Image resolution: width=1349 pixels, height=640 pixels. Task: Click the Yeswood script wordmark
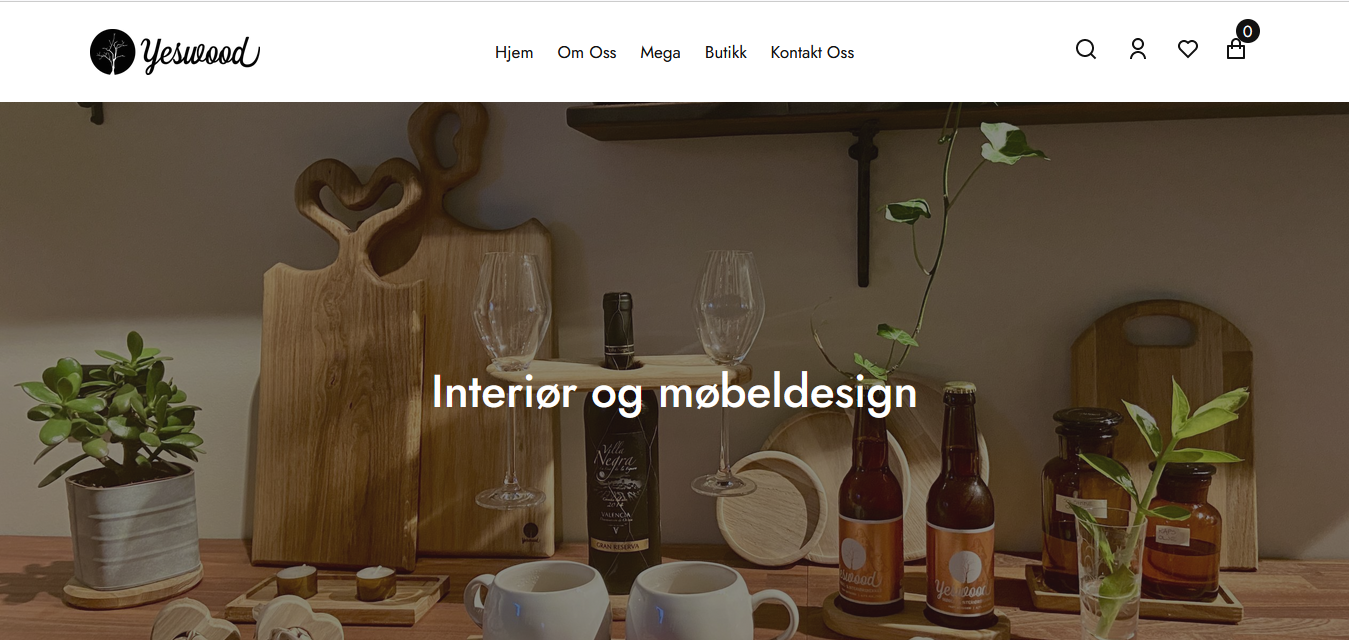200,53
